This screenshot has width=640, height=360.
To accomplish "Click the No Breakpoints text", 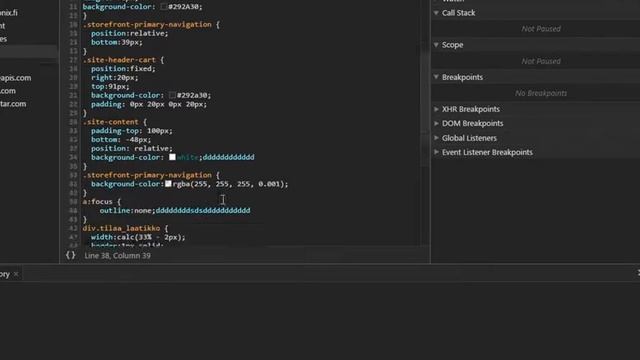I will (541, 93).
